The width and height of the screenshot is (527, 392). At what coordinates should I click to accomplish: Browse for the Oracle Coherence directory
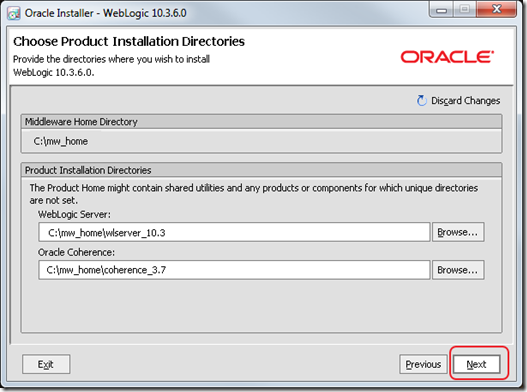tap(458, 270)
